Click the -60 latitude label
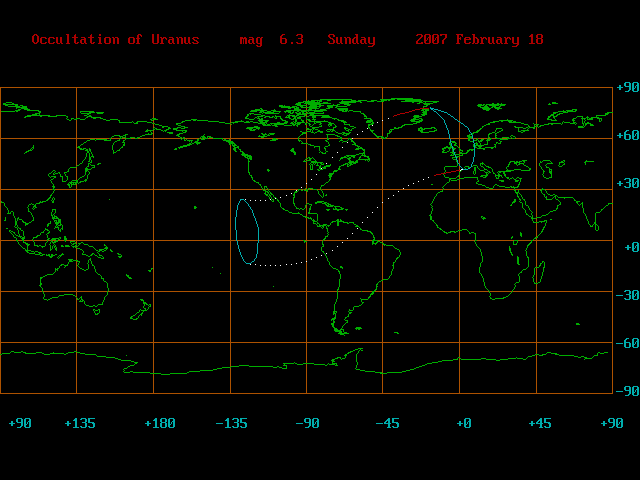640x480 pixels. pyautogui.click(x=625, y=343)
